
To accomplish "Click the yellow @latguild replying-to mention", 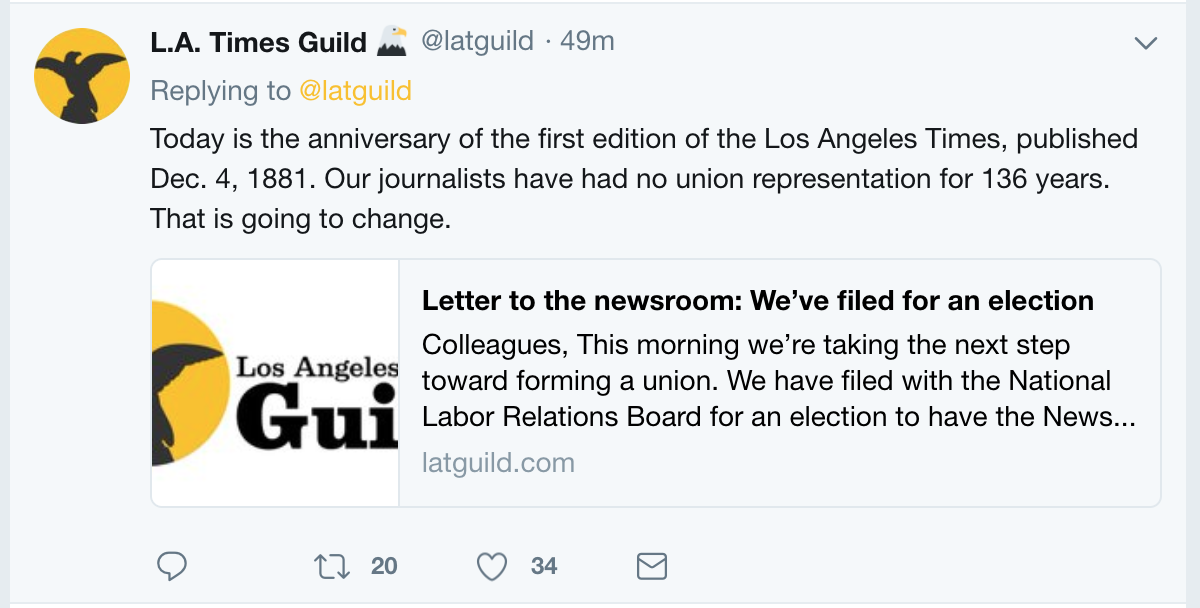I will coord(355,91).
